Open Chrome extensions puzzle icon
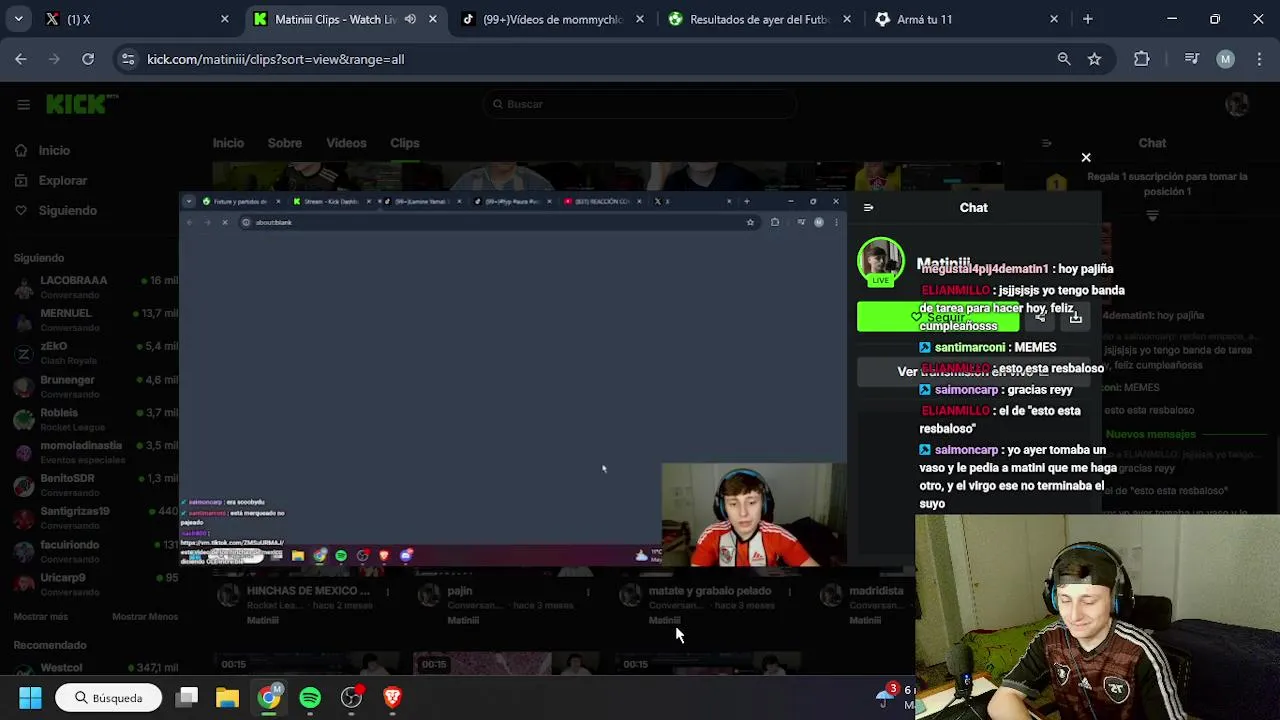This screenshot has width=1280, height=720. click(1141, 59)
